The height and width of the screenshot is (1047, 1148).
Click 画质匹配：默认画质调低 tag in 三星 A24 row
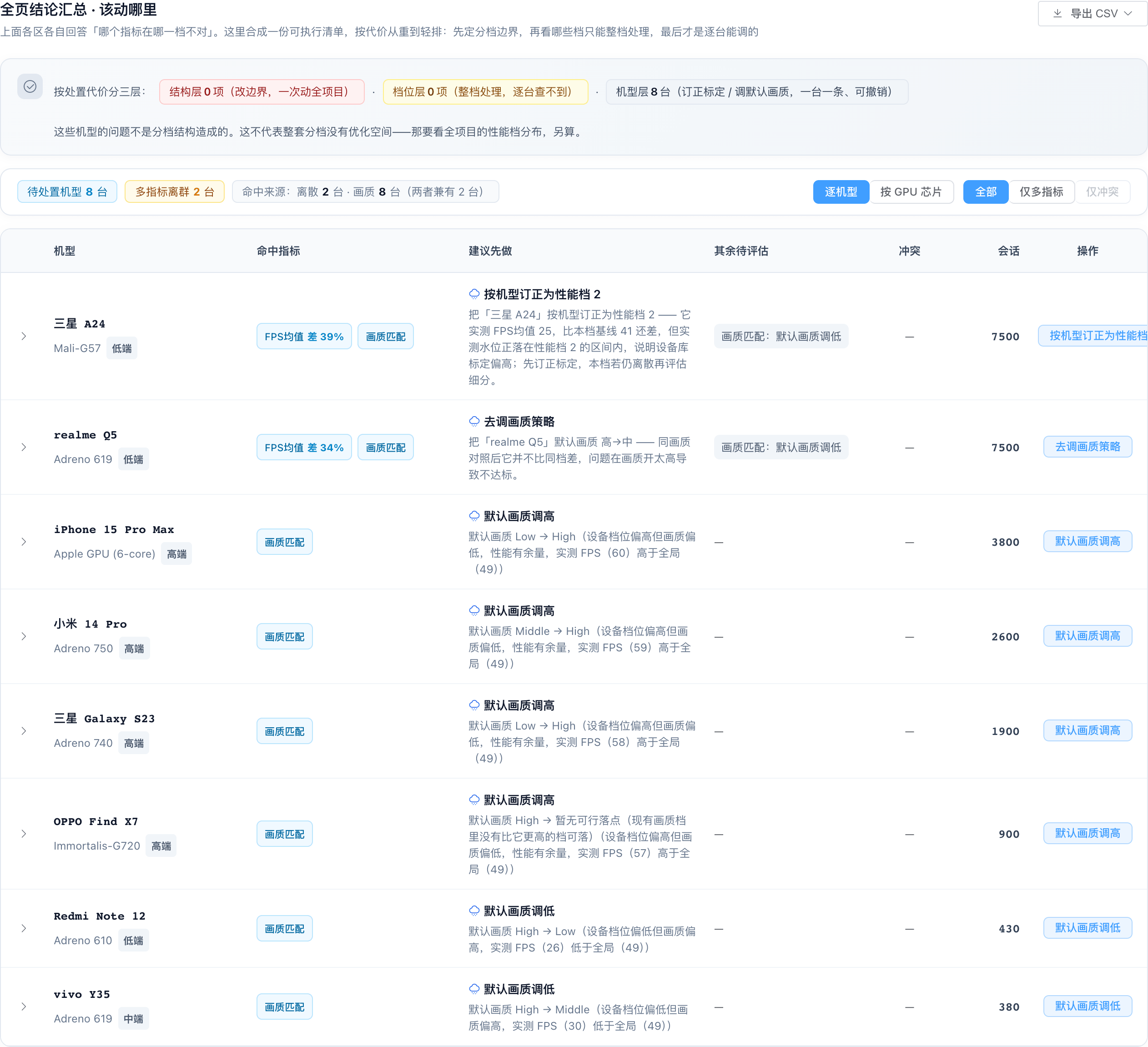coord(781,337)
